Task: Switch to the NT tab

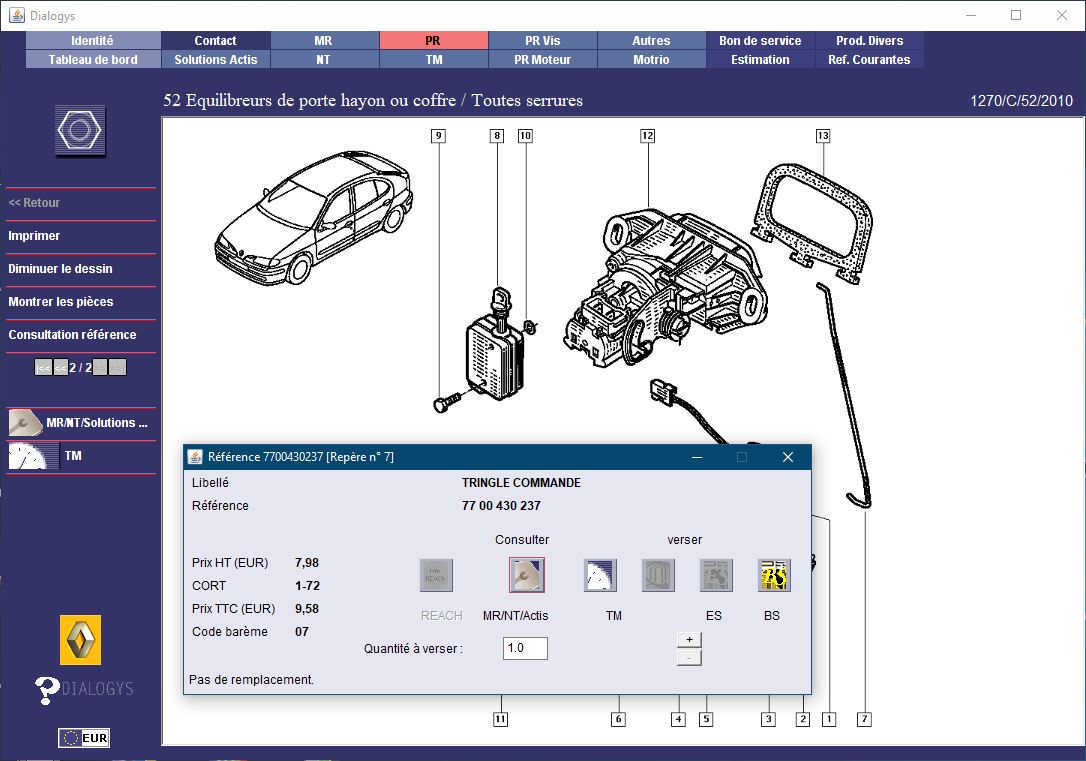Action: pyautogui.click(x=324, y=60)
